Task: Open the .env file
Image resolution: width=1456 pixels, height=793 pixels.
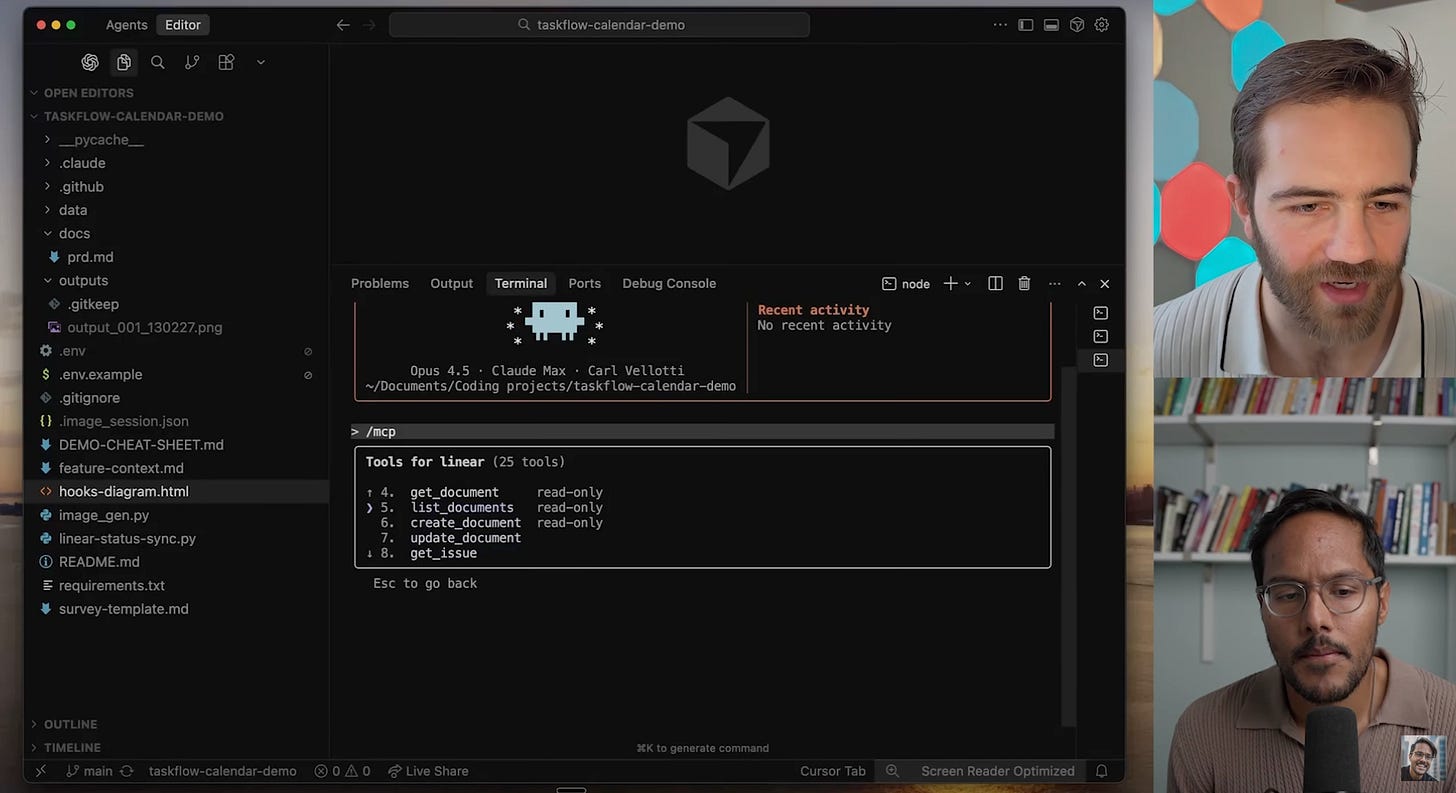Action: tap(72, 351)
